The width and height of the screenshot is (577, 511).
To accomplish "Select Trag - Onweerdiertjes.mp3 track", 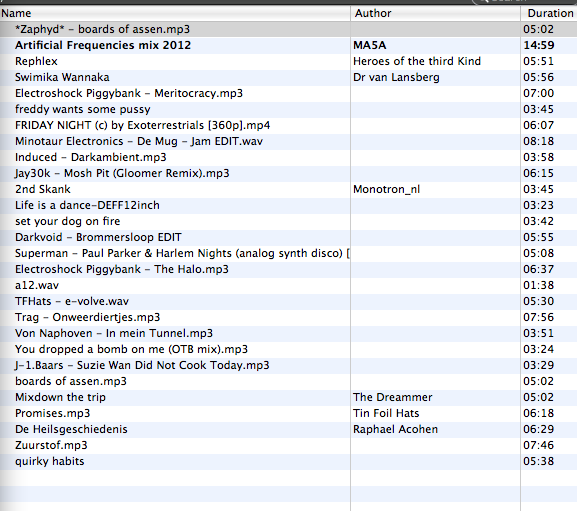I will (x=288, y=317).
